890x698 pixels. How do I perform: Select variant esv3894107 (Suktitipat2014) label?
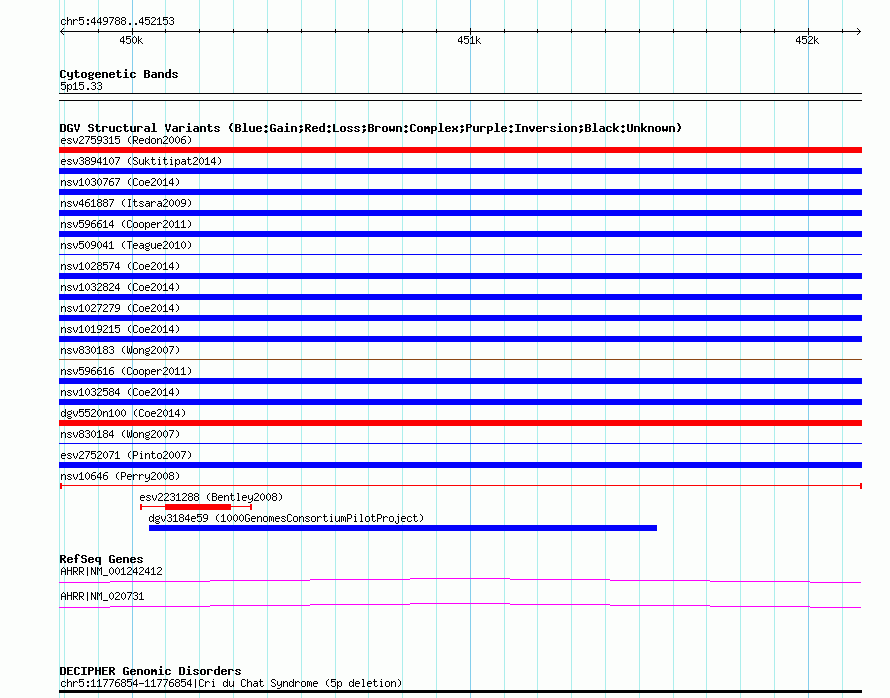(x=141, y=161)
